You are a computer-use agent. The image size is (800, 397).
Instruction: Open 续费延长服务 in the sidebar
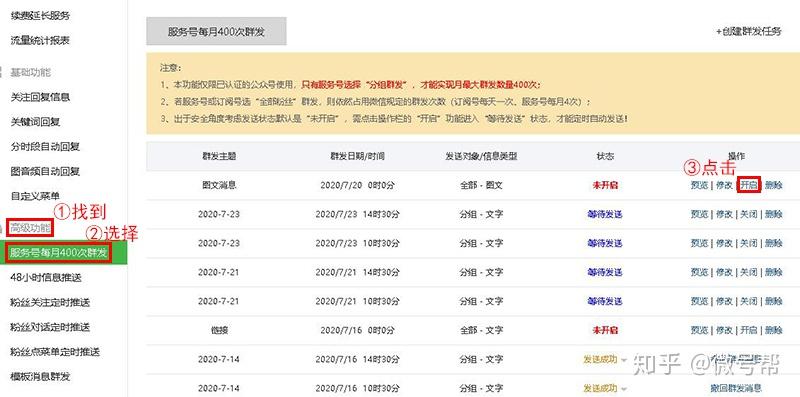point(40,16)
